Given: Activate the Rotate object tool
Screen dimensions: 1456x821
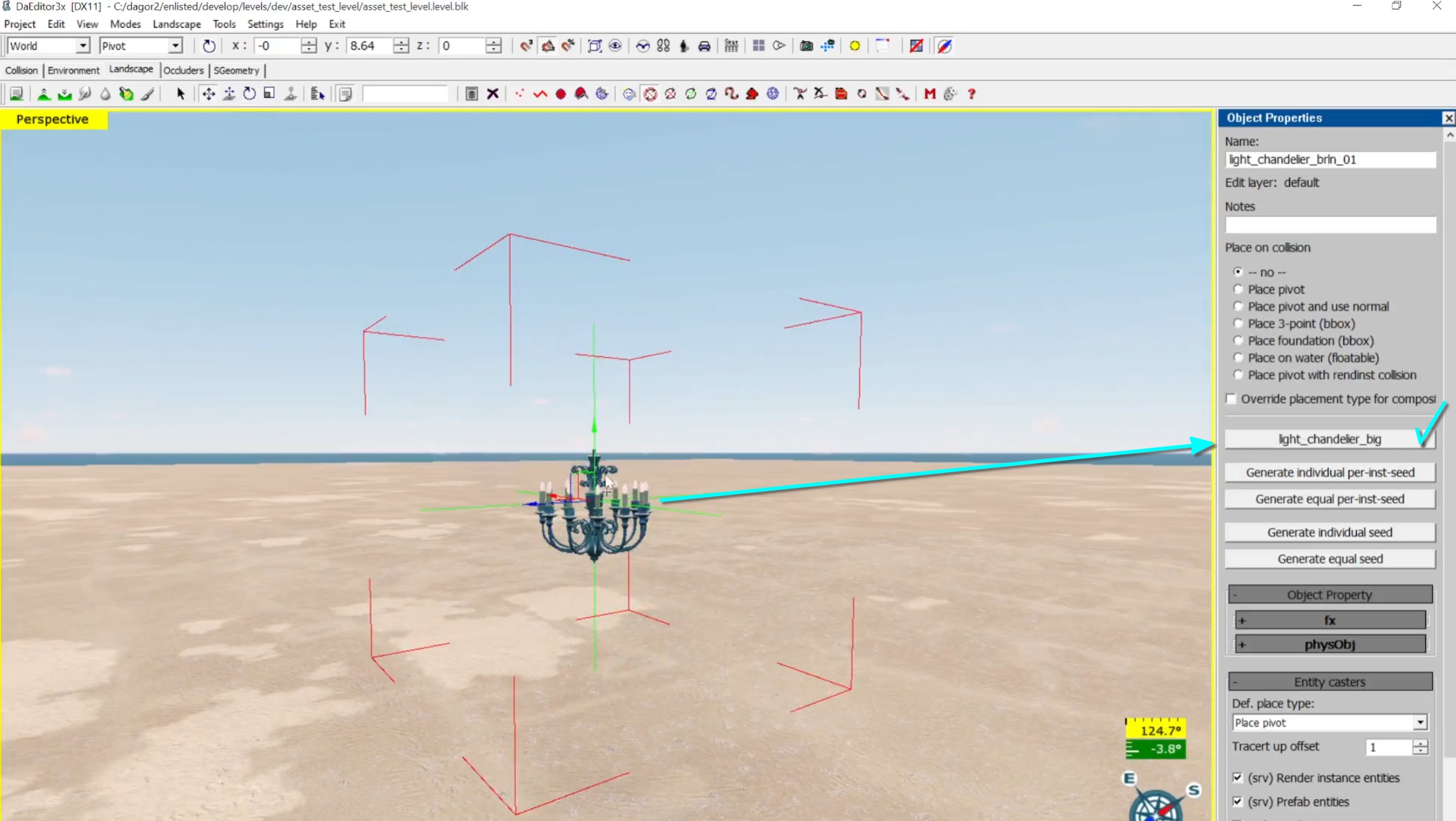Looking at the screenshot, I should (249, 94).
